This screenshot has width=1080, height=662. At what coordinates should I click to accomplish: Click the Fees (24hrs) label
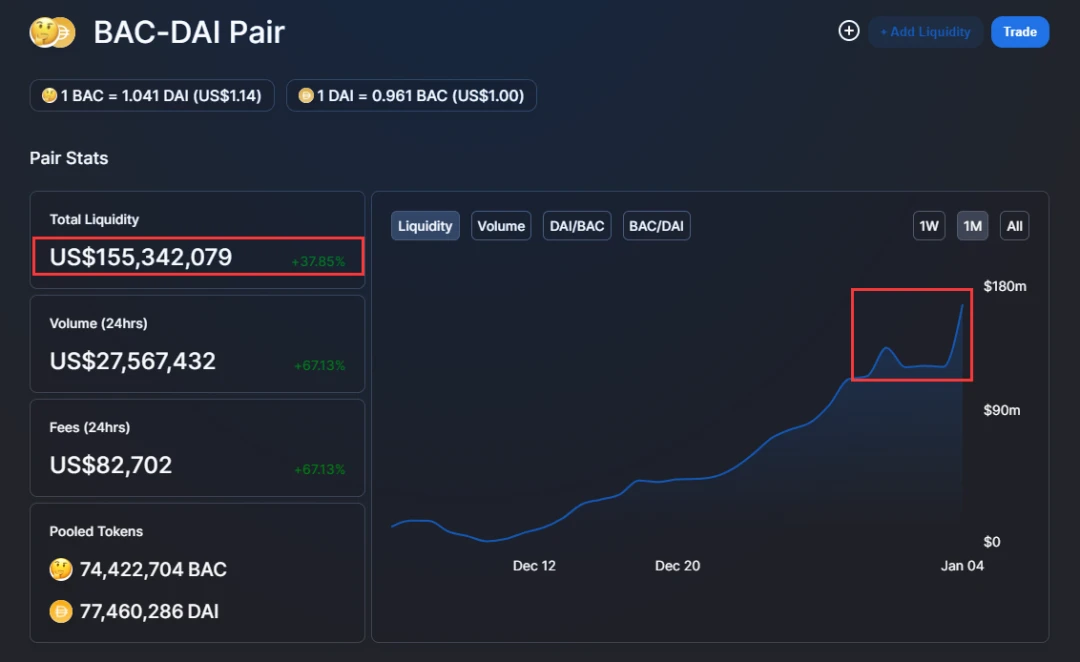coord(90,427)
